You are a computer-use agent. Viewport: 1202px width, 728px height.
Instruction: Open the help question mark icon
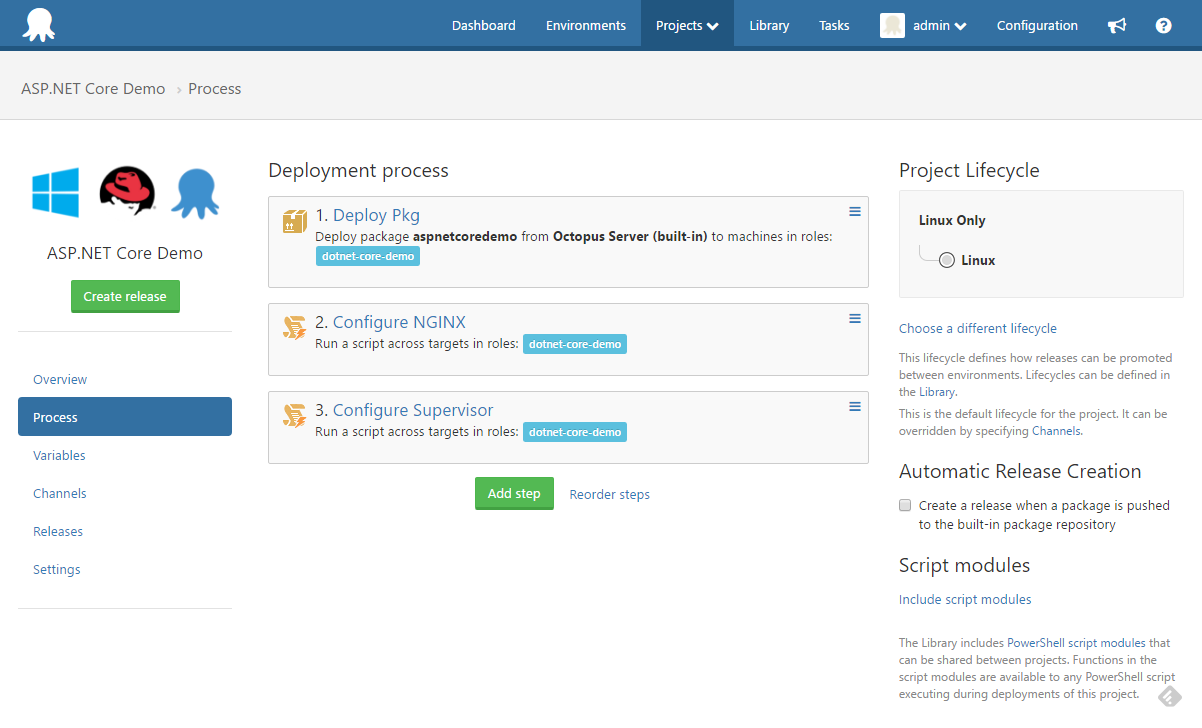pos(1162,25)
